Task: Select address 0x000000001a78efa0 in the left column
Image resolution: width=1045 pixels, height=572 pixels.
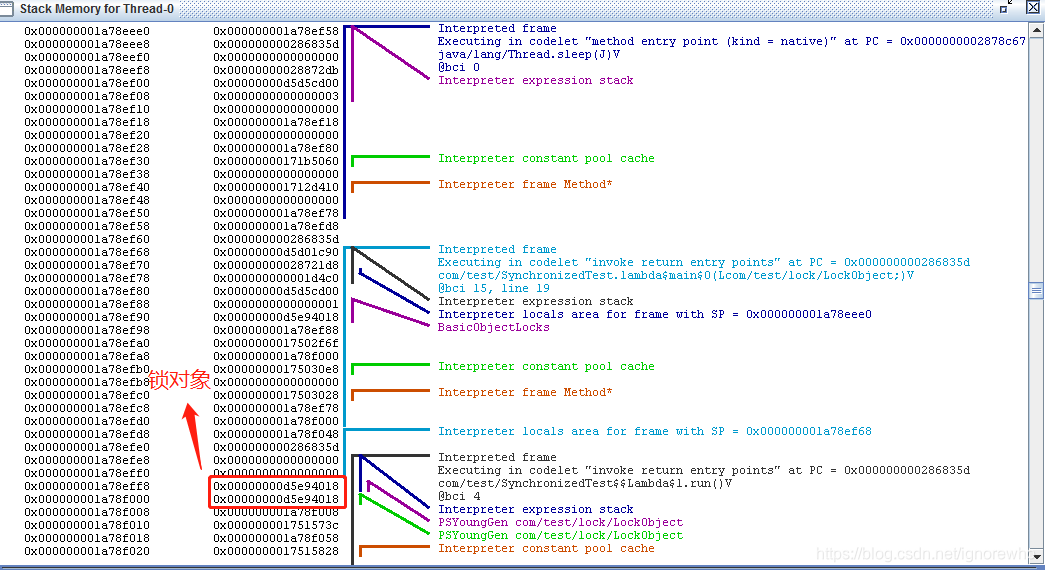Action: (x=87, y=343)
